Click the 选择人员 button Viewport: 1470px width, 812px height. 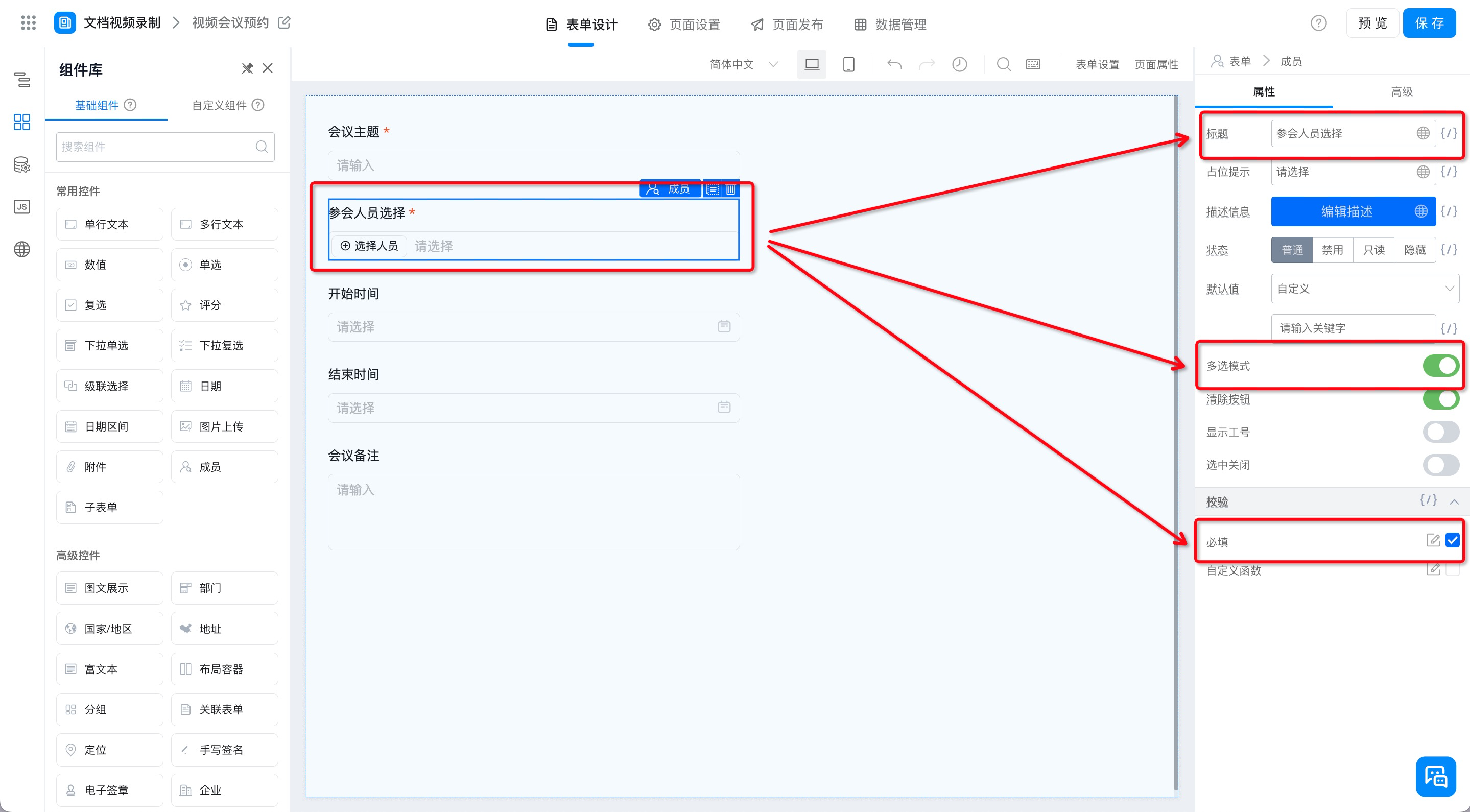(x=369, y=246)
